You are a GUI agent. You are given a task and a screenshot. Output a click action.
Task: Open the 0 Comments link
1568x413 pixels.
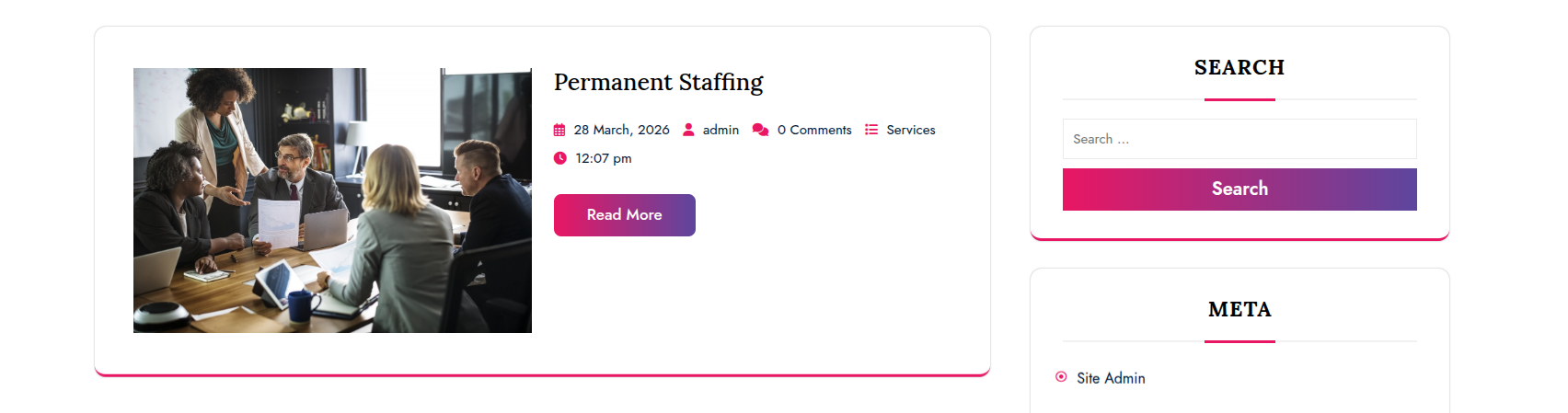[x=814, y=130]
